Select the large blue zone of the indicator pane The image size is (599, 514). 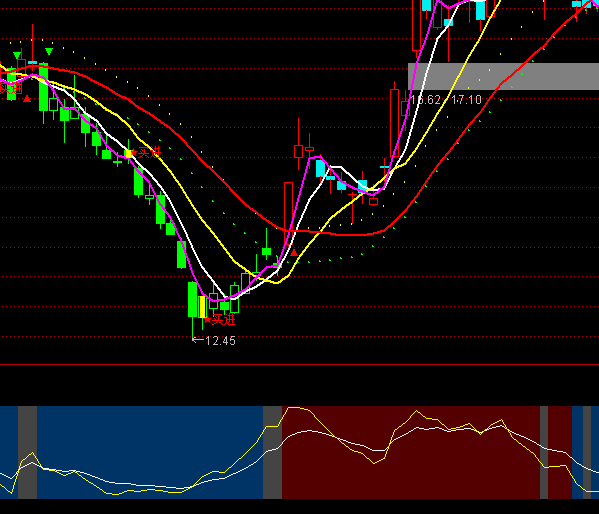point(150,452)
